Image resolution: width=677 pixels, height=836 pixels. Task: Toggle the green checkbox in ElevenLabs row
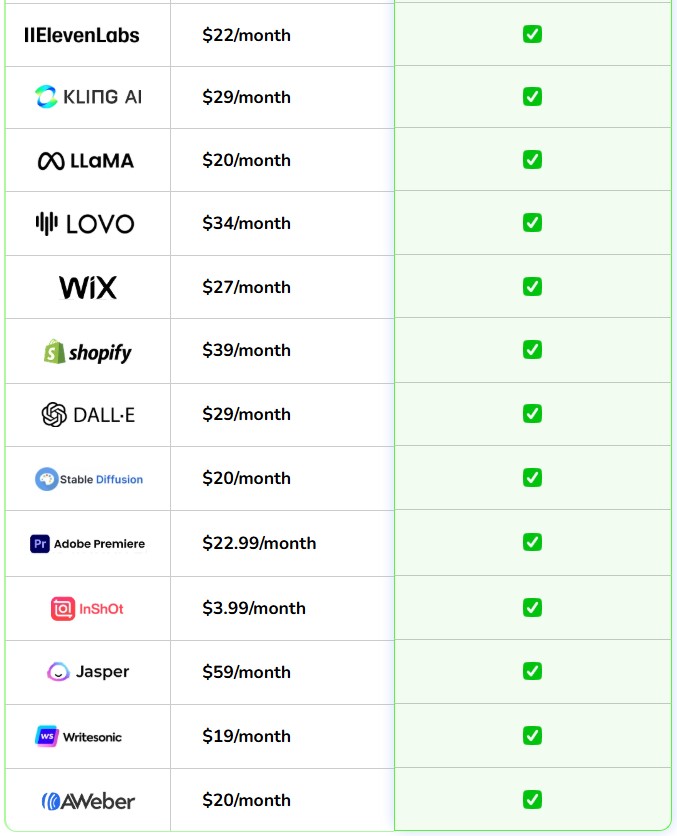[532, 34]
